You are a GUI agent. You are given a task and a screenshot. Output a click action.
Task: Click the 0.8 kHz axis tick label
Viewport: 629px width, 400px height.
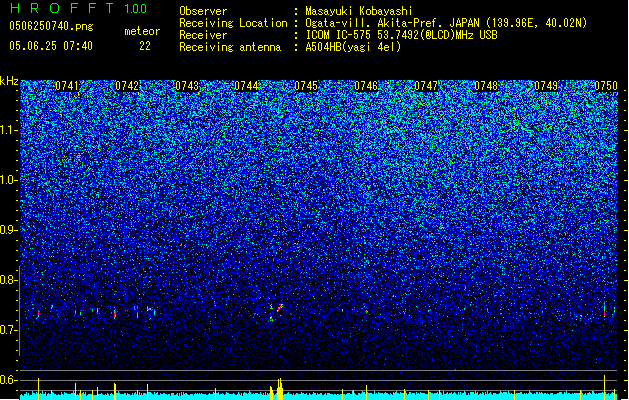click(x=9, y=280)
